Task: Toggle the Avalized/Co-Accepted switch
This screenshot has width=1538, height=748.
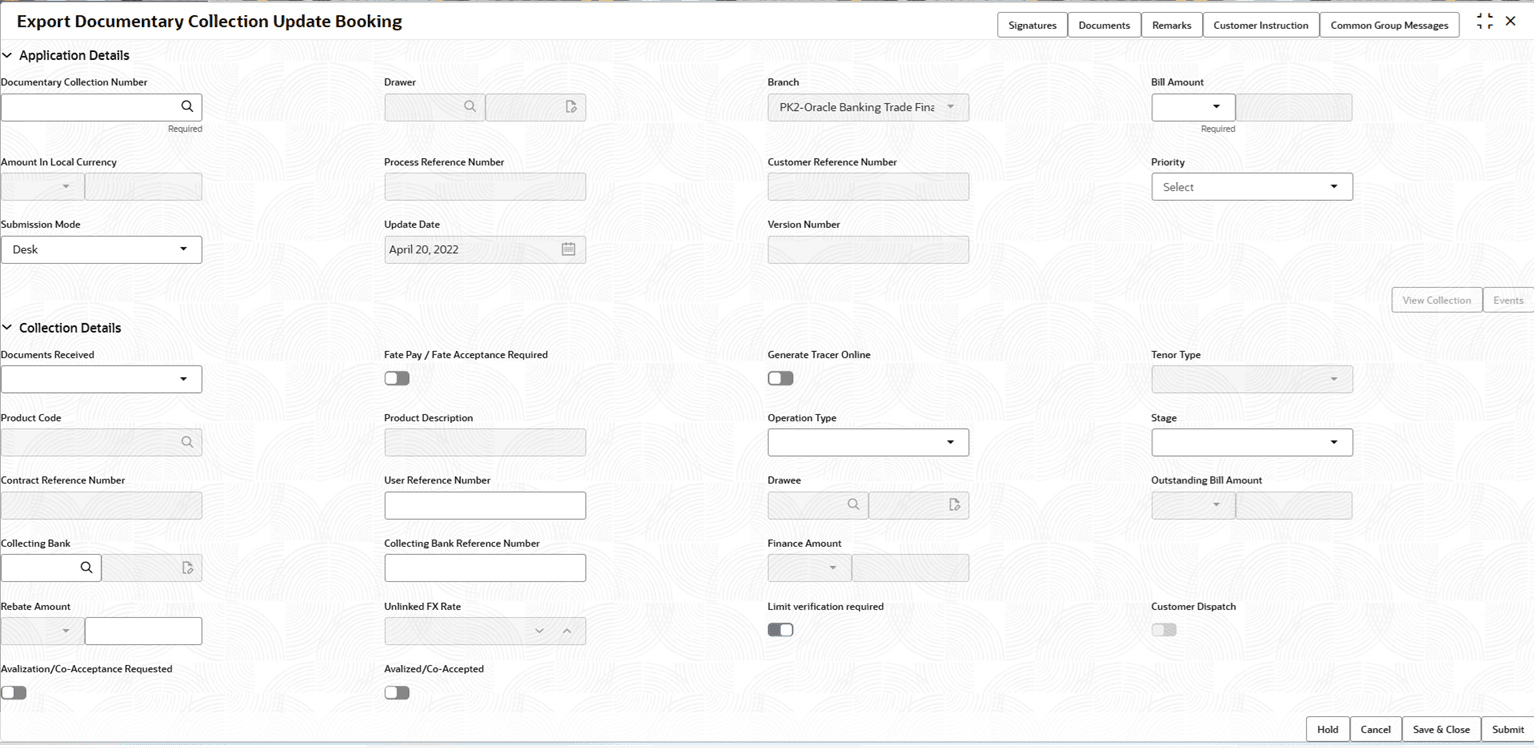Action: click(397, 692)
